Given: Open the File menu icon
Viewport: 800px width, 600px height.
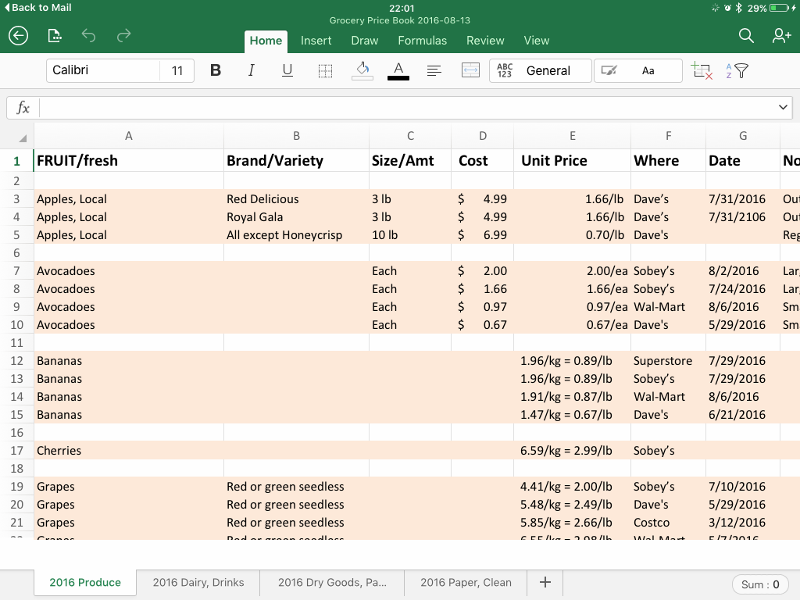Looking at the screenshot, I should click(54, 36).
